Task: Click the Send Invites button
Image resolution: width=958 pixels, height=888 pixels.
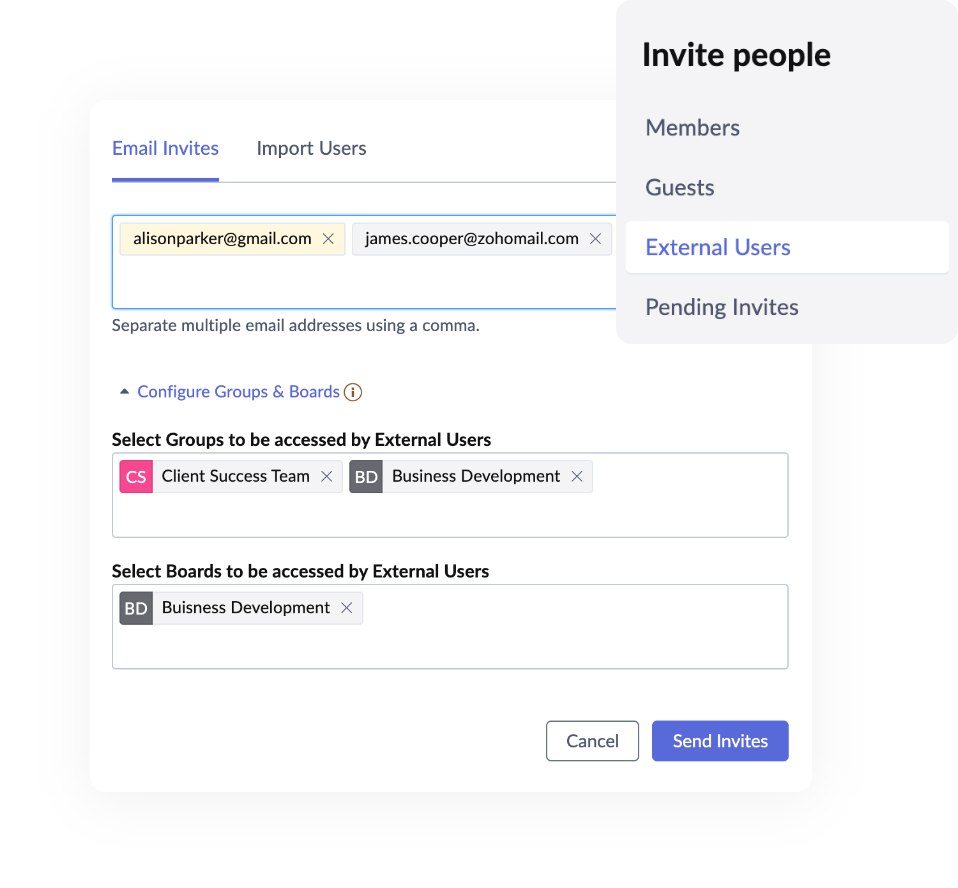Action: pos(720,741)
